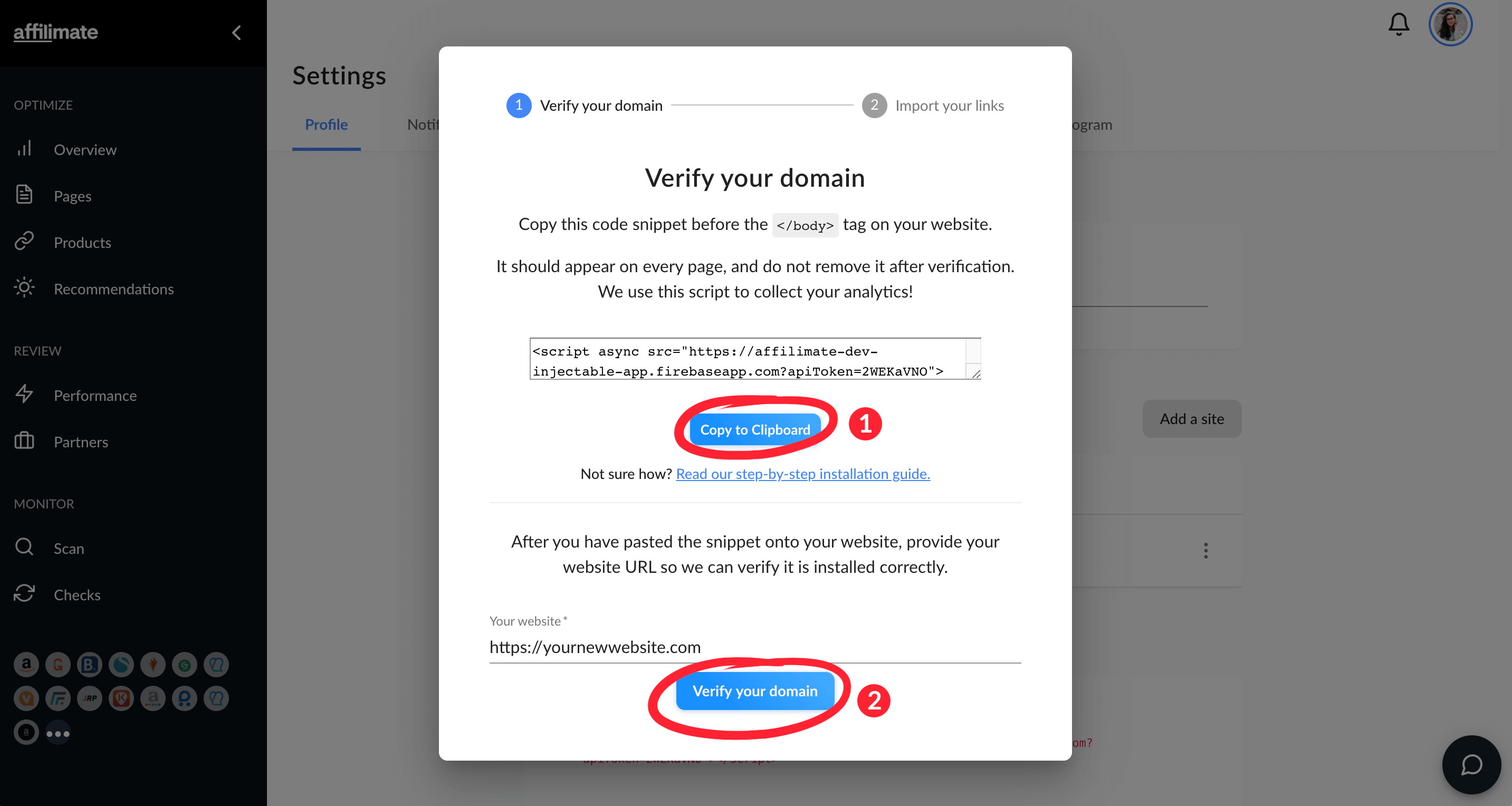Open the step-by-step installation guide link
The image size is (1512, 806).
coord(803,474)
